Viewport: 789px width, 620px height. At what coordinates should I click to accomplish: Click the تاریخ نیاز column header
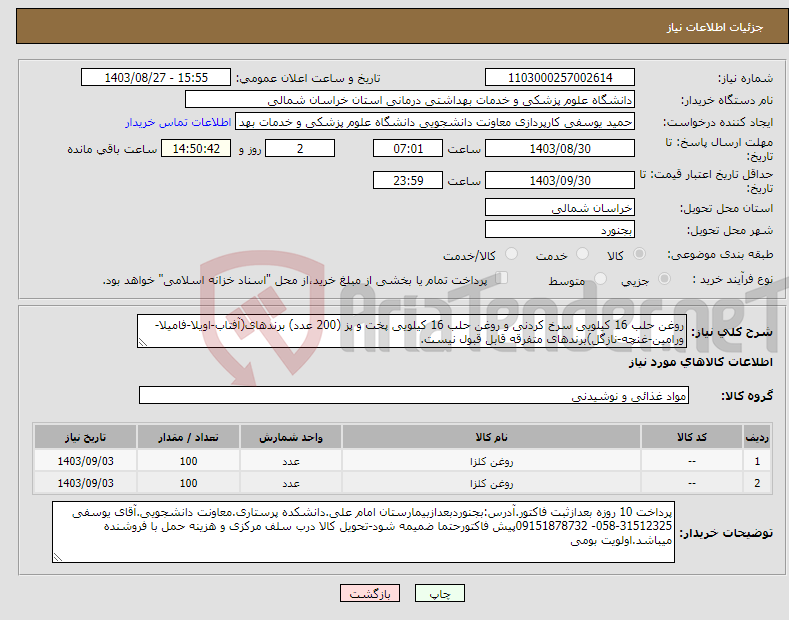point(85,437)
